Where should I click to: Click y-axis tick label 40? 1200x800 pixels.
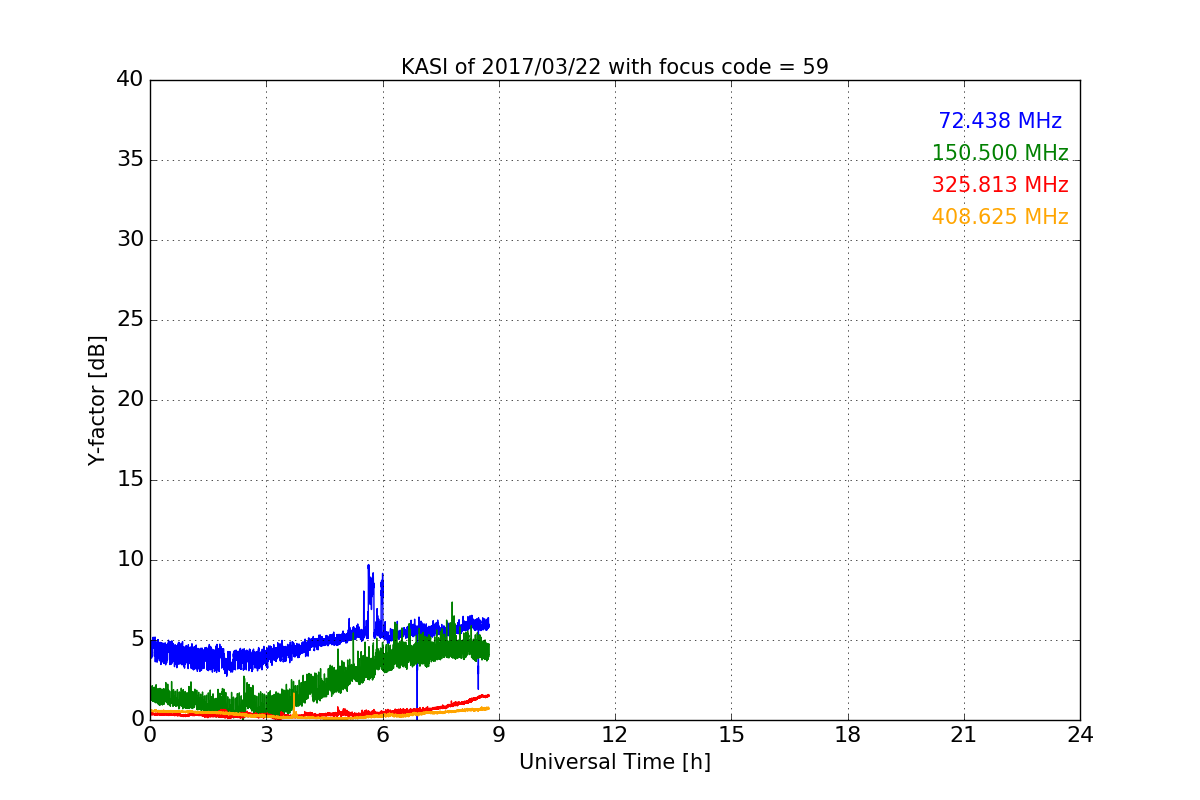(x=130, y=80)
